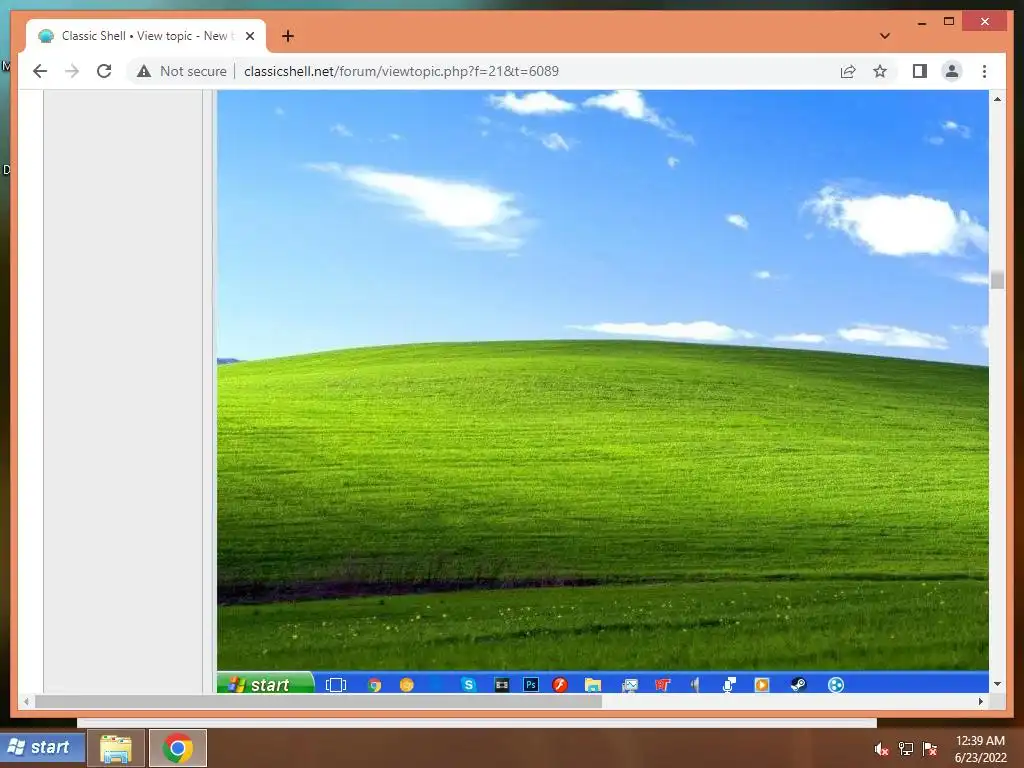
Task: Open the Chrome profile avatar menu
Action: pyautogui.click(x=952, y=71)
